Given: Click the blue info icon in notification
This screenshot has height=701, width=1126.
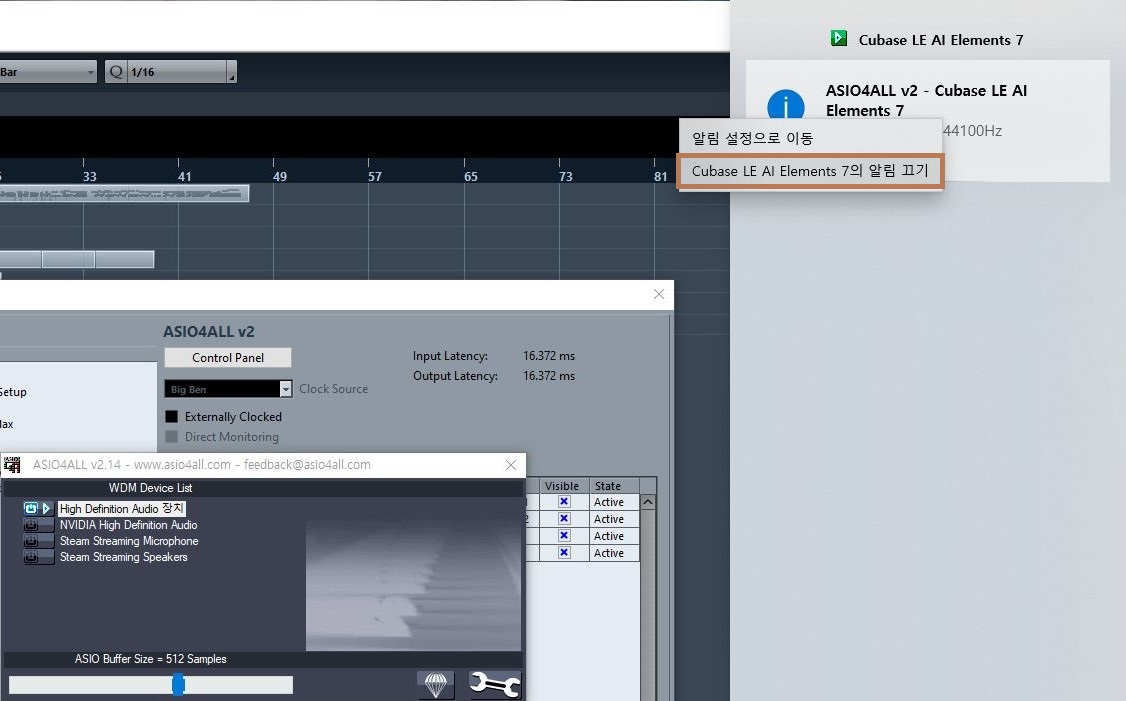Looking at the screenshot, I should [786, 106].
